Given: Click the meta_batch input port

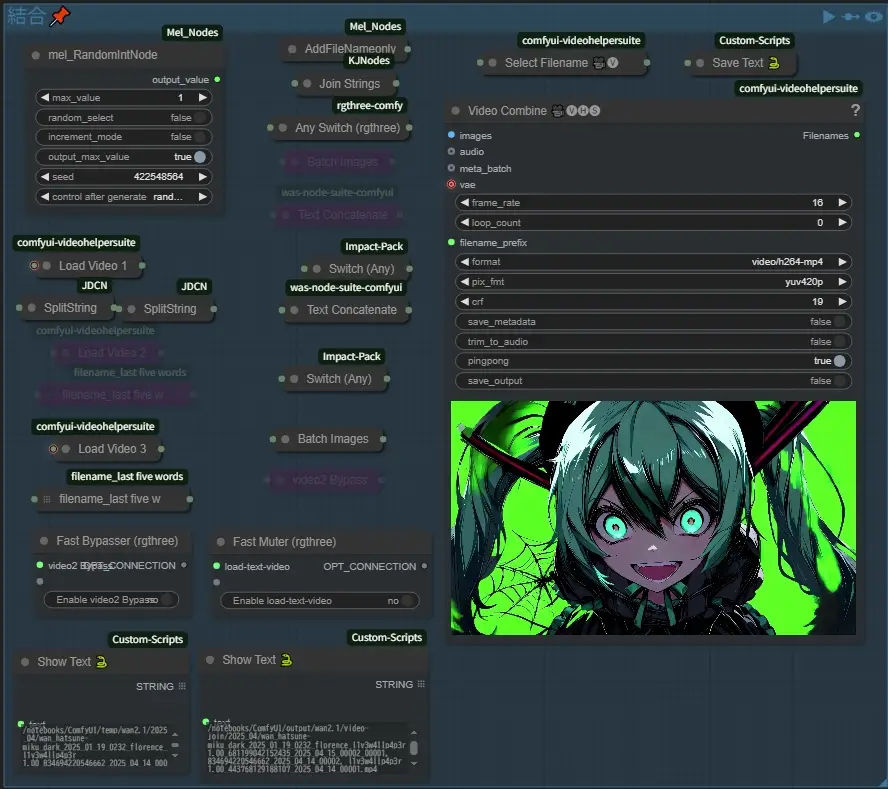Looking at the screenshot, I should (x=451, y=168).
